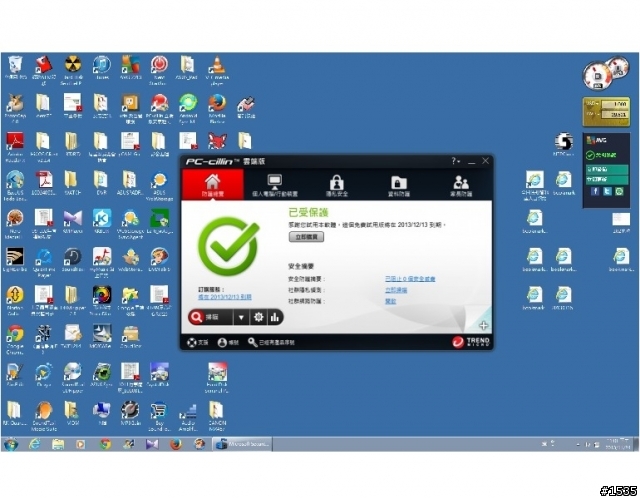Open Windows Media Player from the taskbar

click(x=81, y=444)
